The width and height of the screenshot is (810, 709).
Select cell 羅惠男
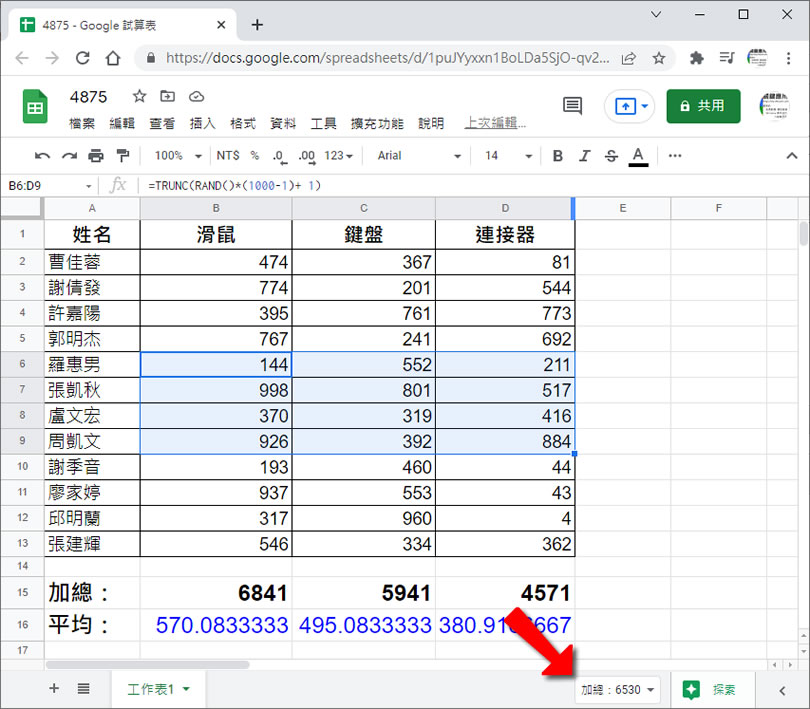(92, 365)
